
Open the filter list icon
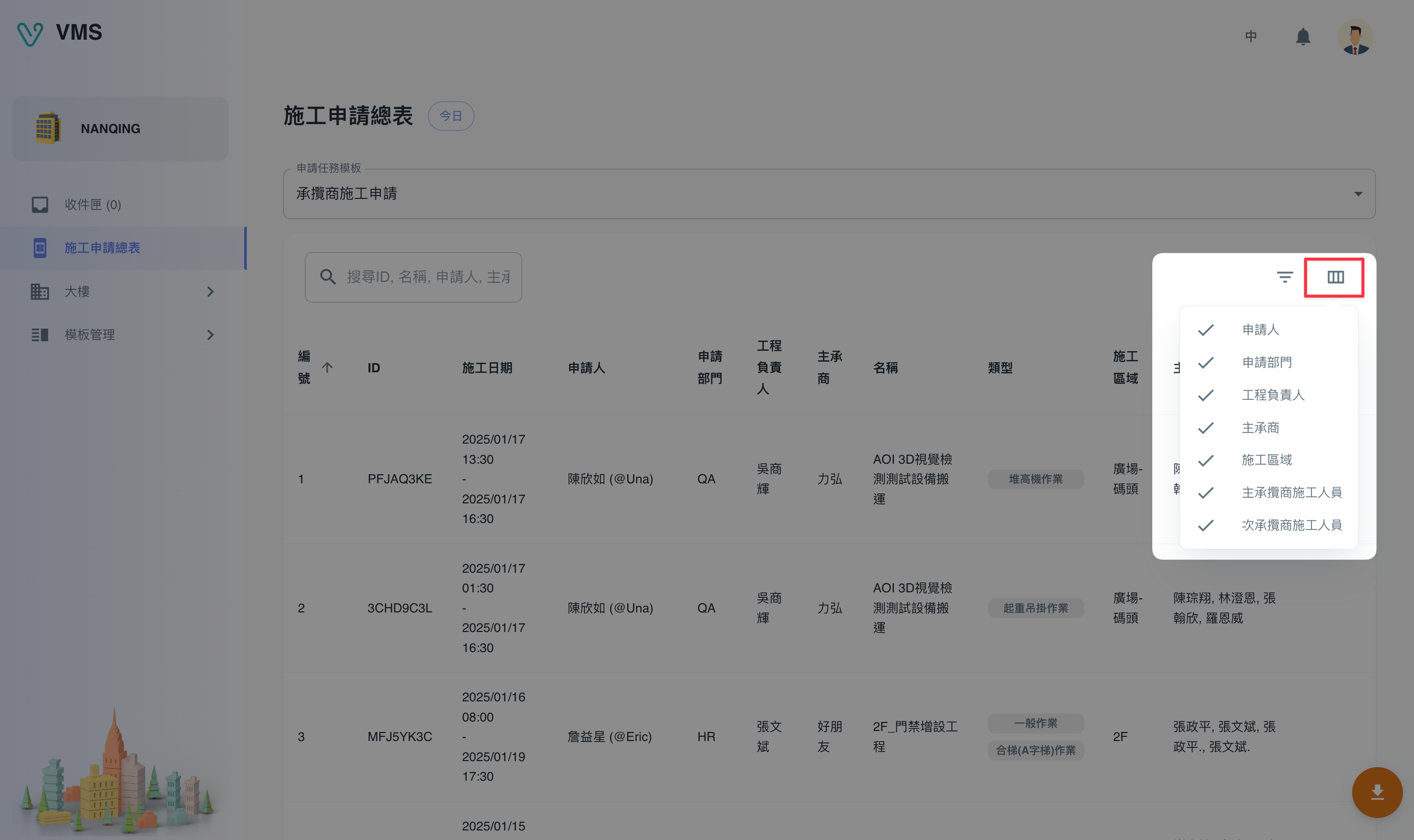tap(1284, 277)
